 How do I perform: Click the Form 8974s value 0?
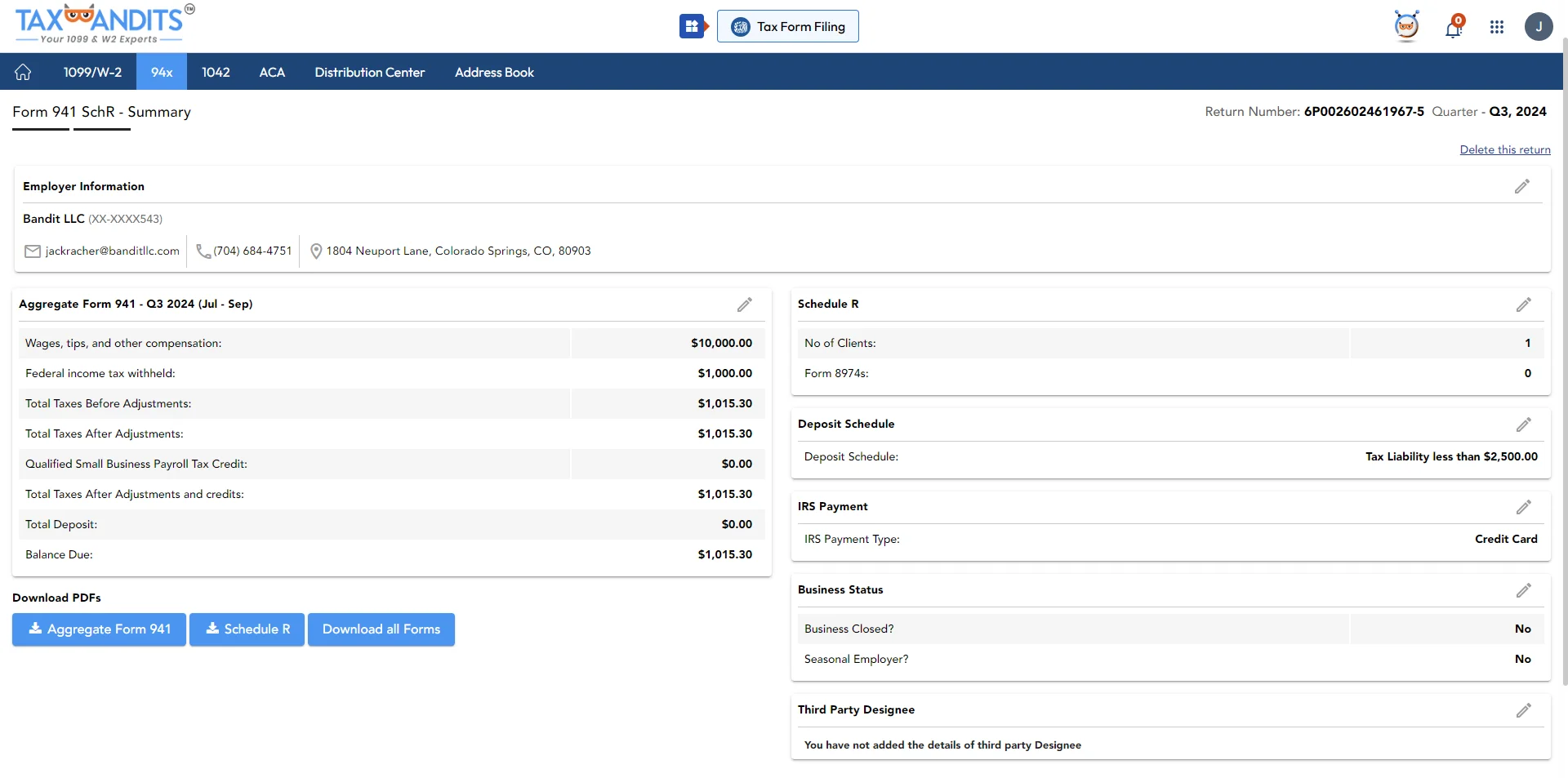pos(1528,373)
